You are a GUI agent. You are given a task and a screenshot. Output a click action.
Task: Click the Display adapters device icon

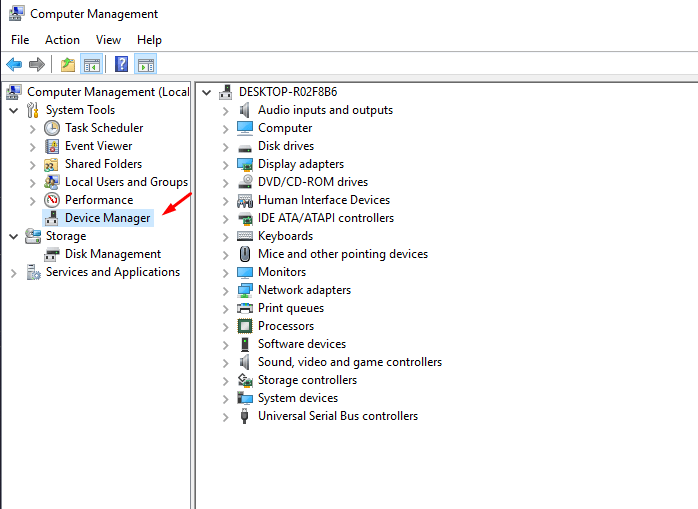(244, 164)
